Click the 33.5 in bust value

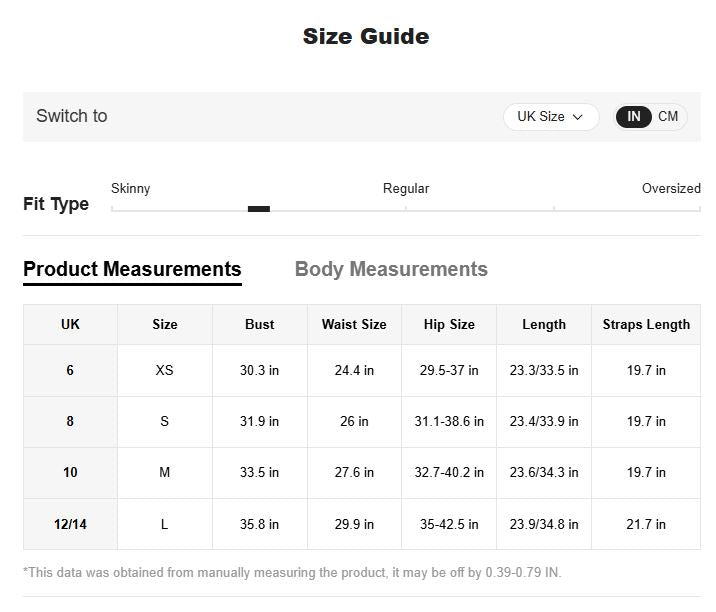(x=259, y=472)
